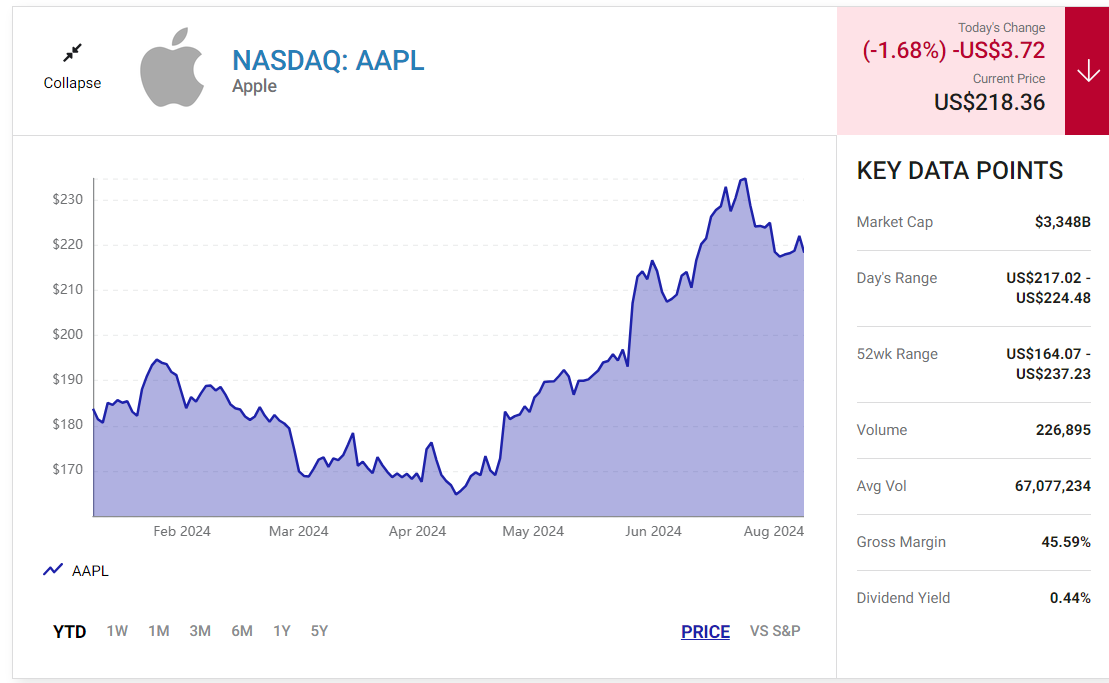Viewport: 1109px width, 683px height.
Task: Toggle the AAPL legend line icon
Action: click(x=53, y=570)
